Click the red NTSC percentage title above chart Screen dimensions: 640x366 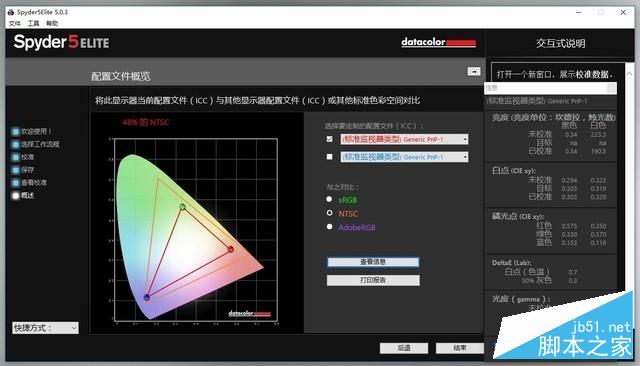pyautogui.click(x=146, y=122)
